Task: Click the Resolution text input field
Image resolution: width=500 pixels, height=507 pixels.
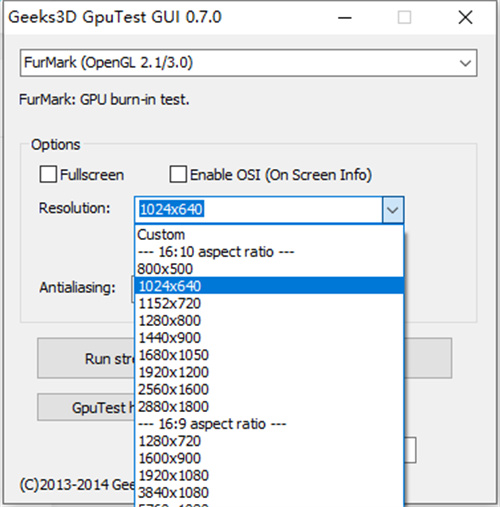Action: click(259, 210)
